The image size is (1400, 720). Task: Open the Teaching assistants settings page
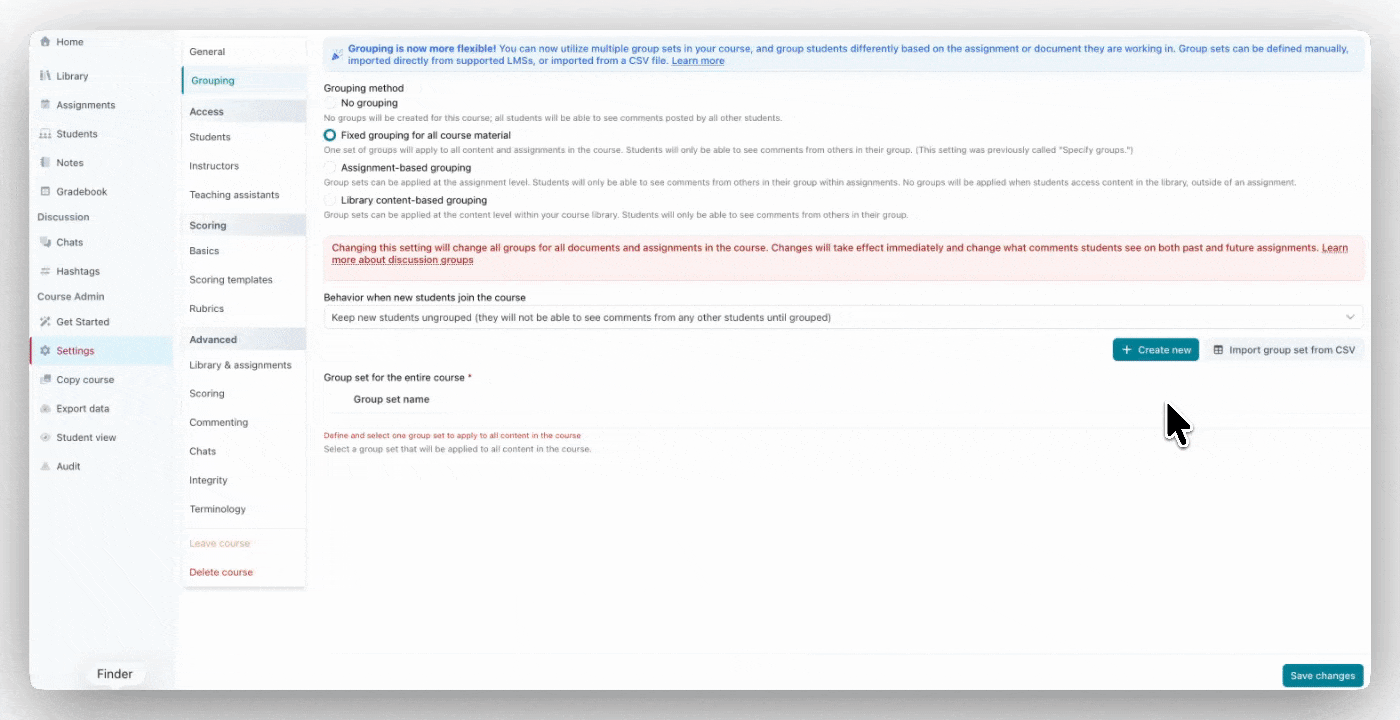coord(234,195)
